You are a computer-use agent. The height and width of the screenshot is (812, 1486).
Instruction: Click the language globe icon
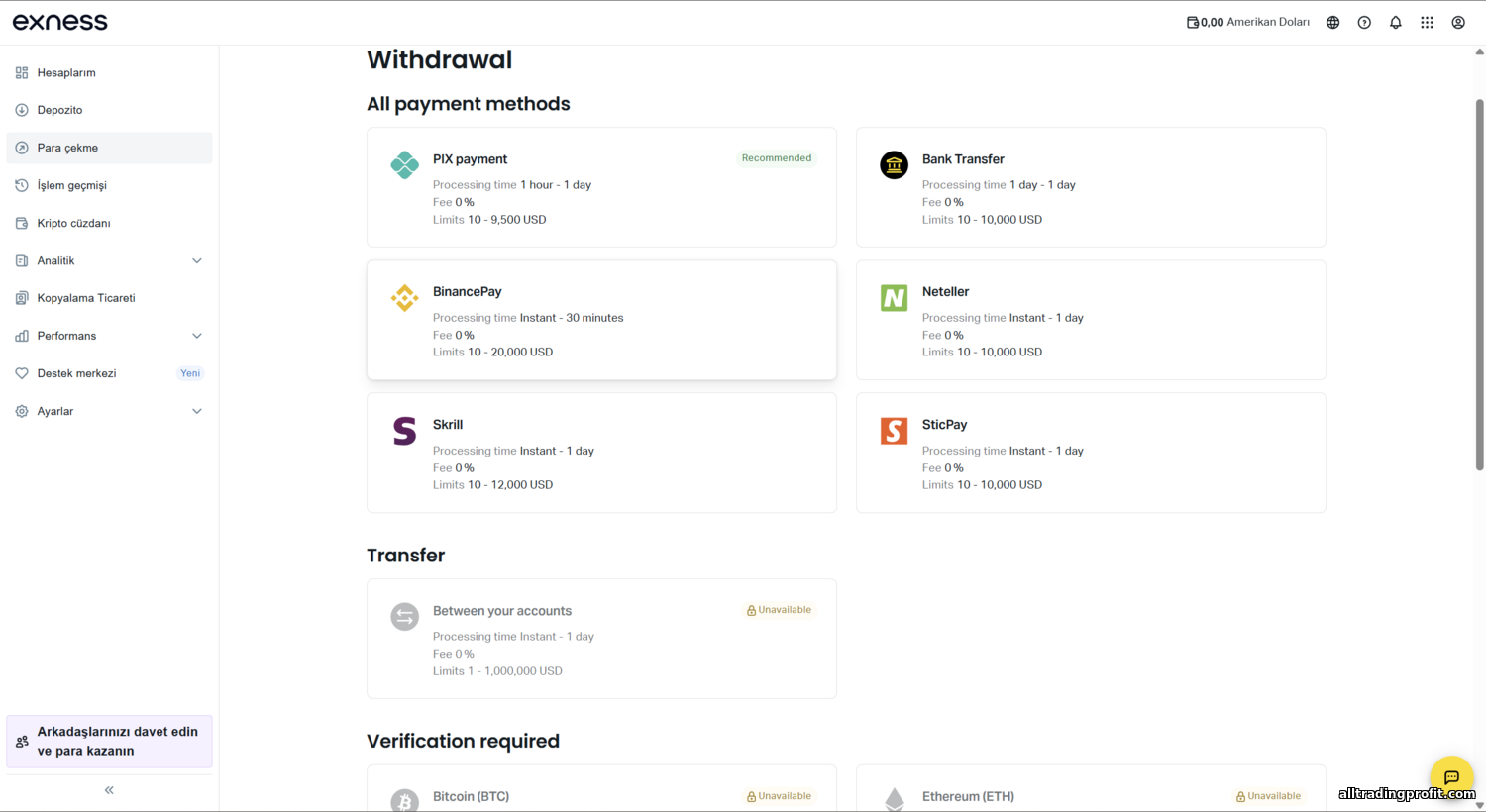(1332, 23)
